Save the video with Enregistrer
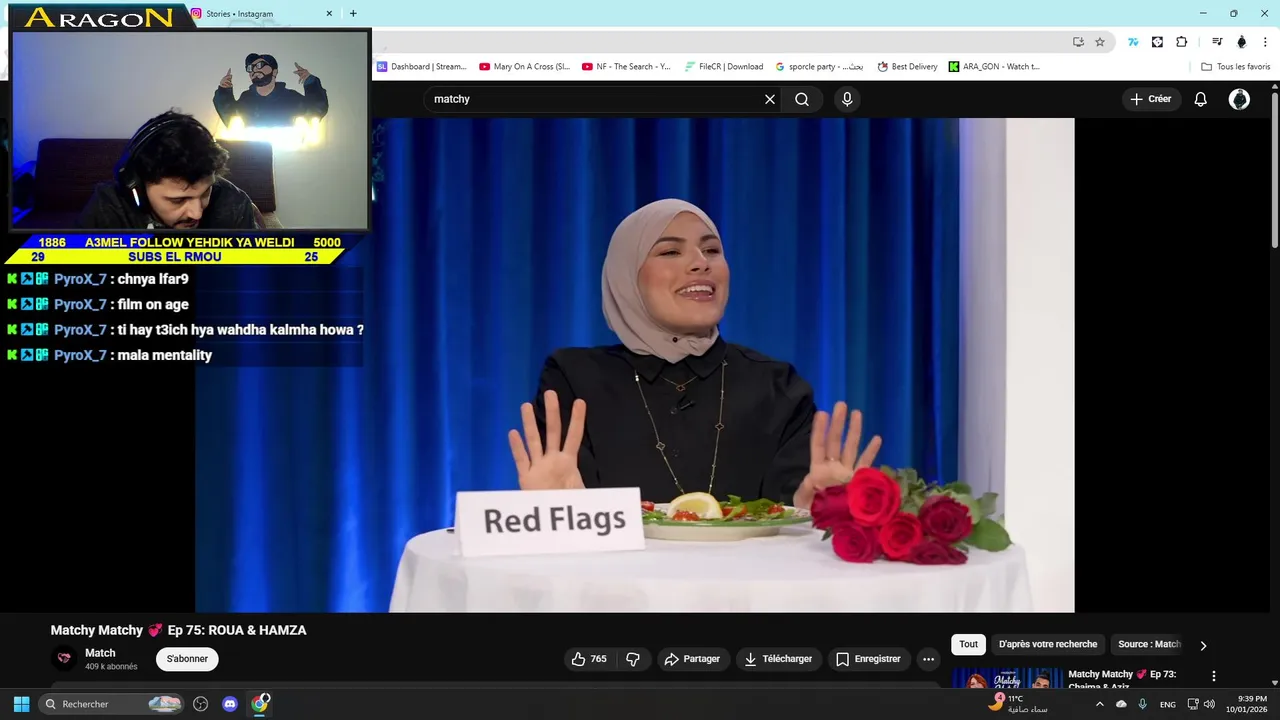Screen dimensions: 1280x720 (x=868, y=659)
